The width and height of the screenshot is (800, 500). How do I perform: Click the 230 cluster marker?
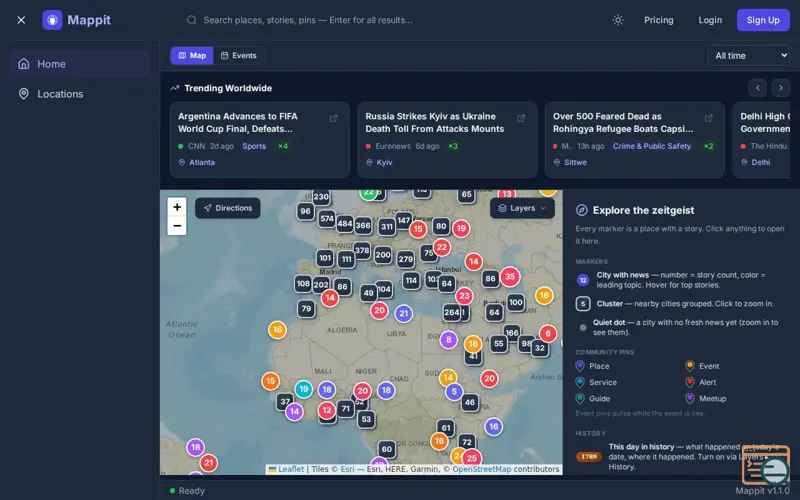(x=321, y=196)
